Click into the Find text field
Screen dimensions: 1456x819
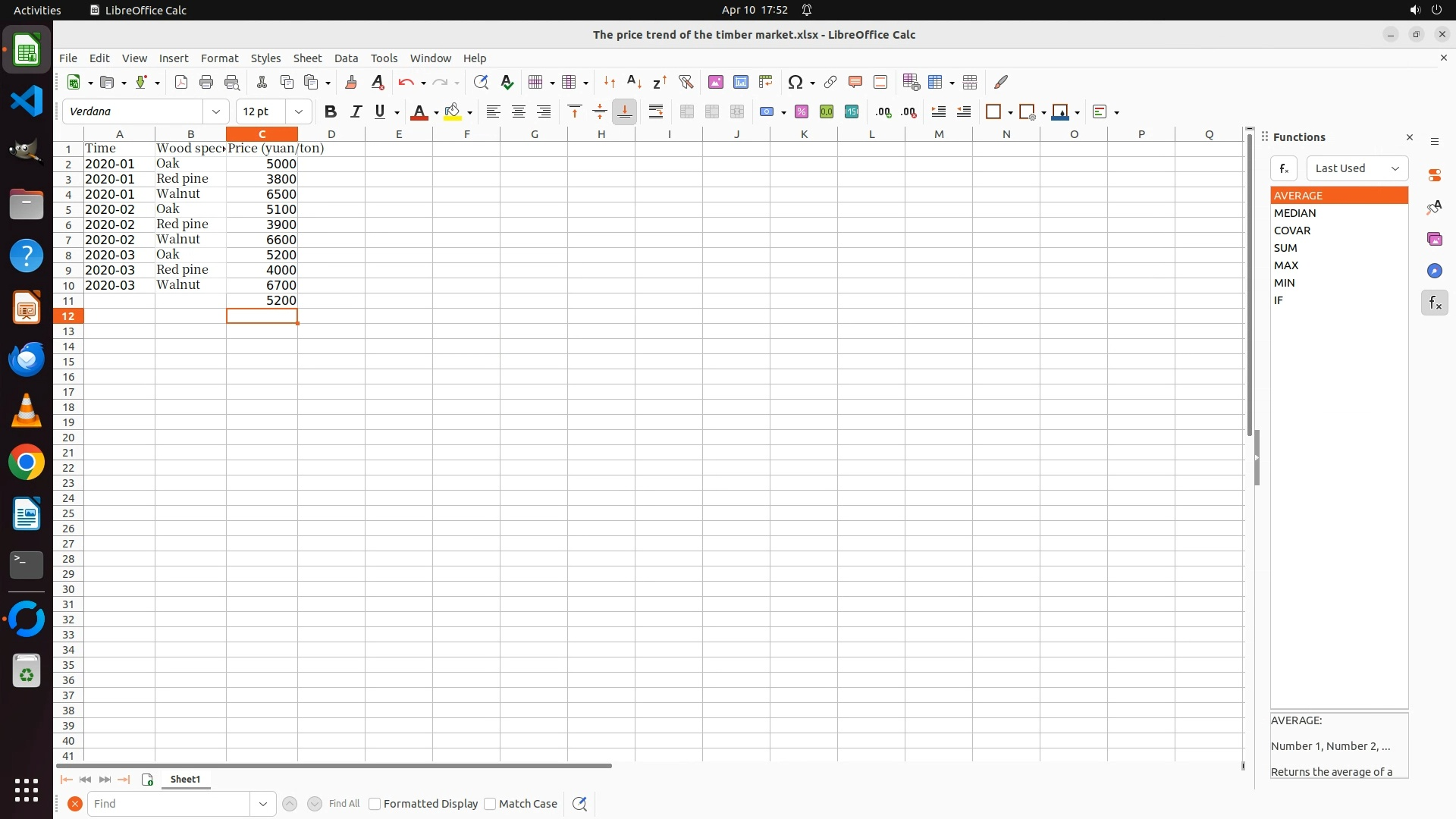(168, 804)
